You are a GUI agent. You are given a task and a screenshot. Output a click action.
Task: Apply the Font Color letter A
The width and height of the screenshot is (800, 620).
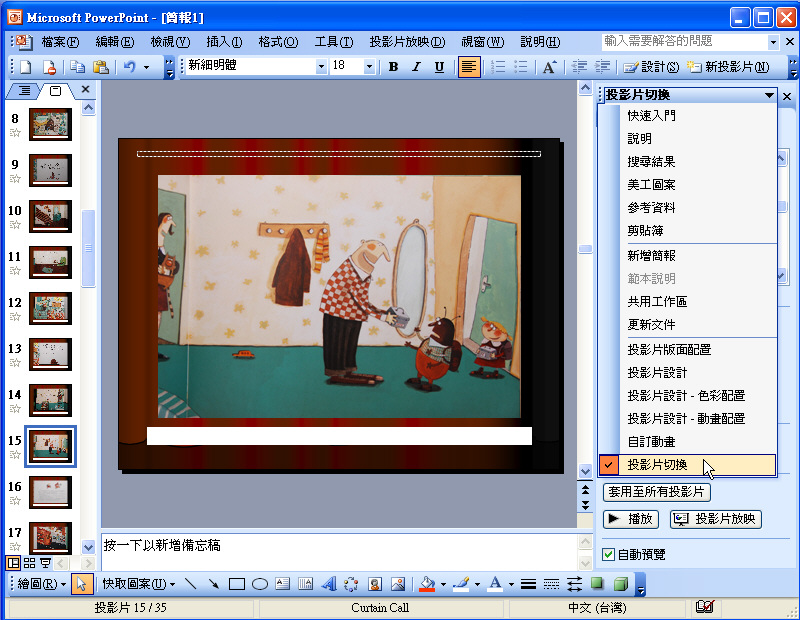point(495,584)
